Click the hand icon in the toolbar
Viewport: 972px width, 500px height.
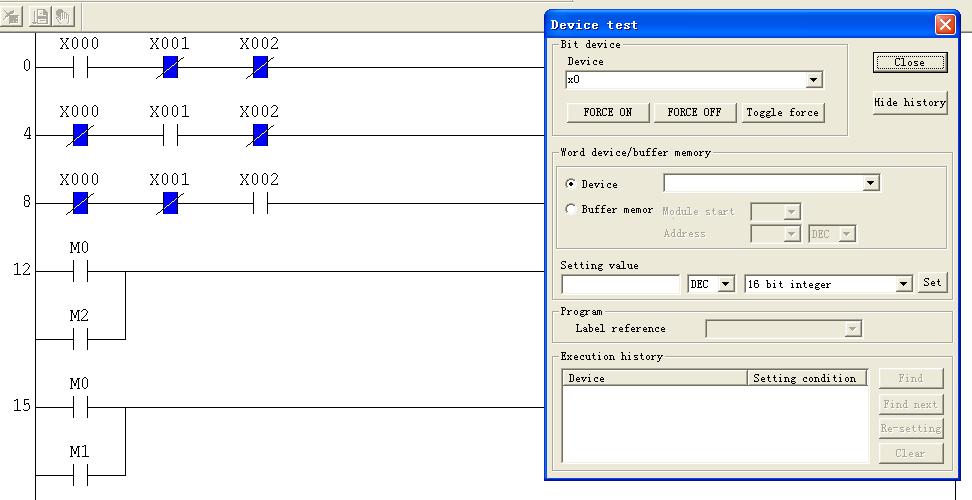tap(64, 16)
